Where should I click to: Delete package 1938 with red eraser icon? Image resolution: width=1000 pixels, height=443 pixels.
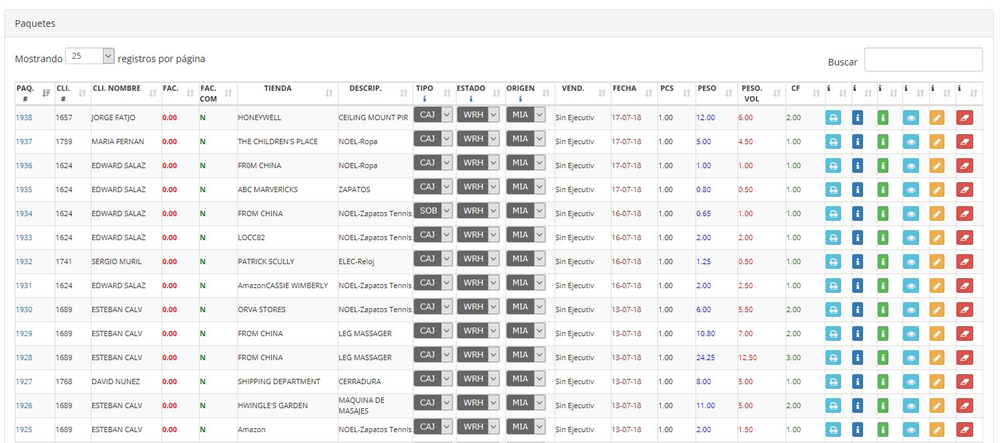tap(965, 117)
